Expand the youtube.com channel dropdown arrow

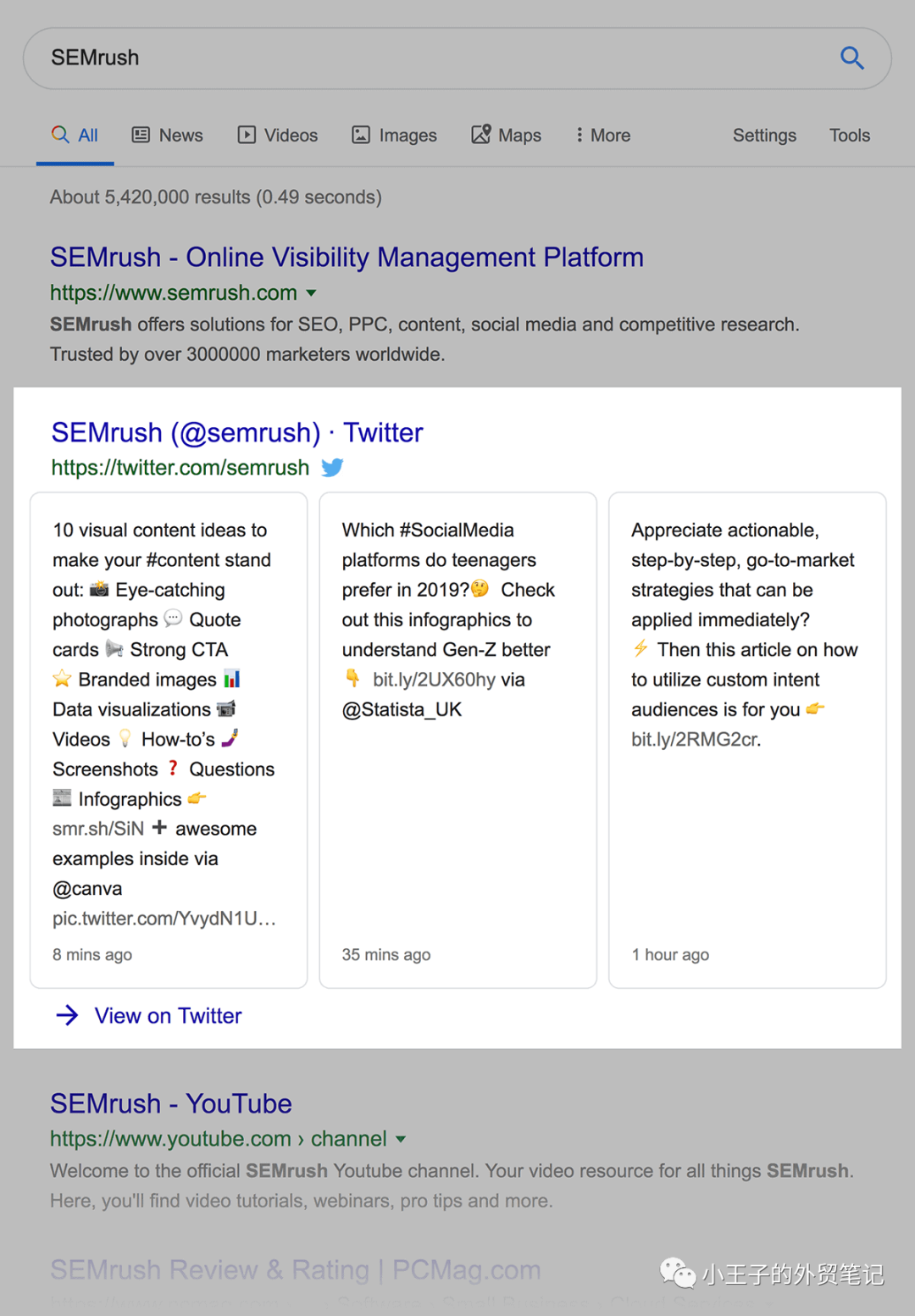(x=401, y=1140)
